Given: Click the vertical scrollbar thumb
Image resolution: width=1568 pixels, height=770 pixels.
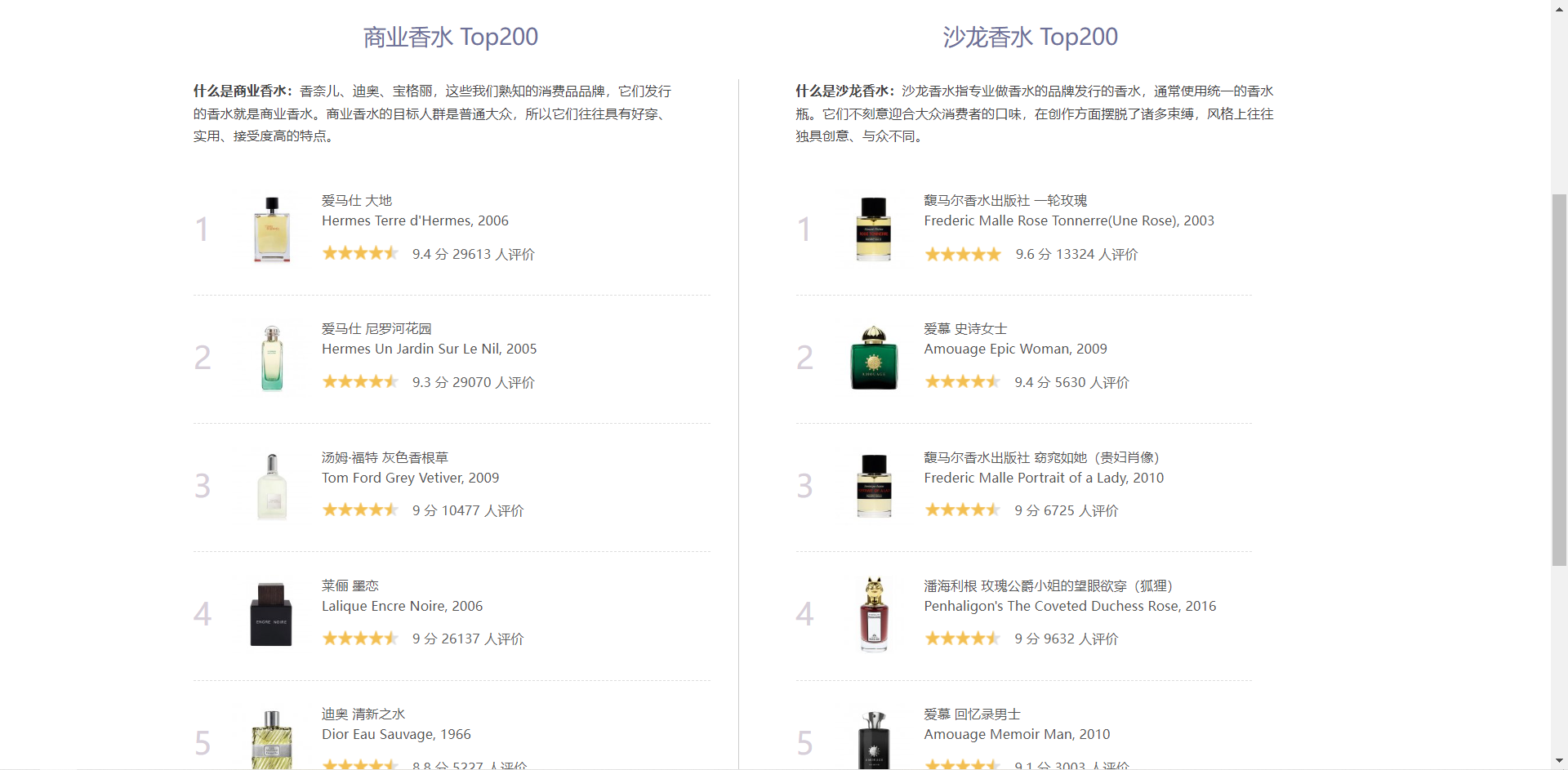Looking at the screenshot, I should point(1559,380).
